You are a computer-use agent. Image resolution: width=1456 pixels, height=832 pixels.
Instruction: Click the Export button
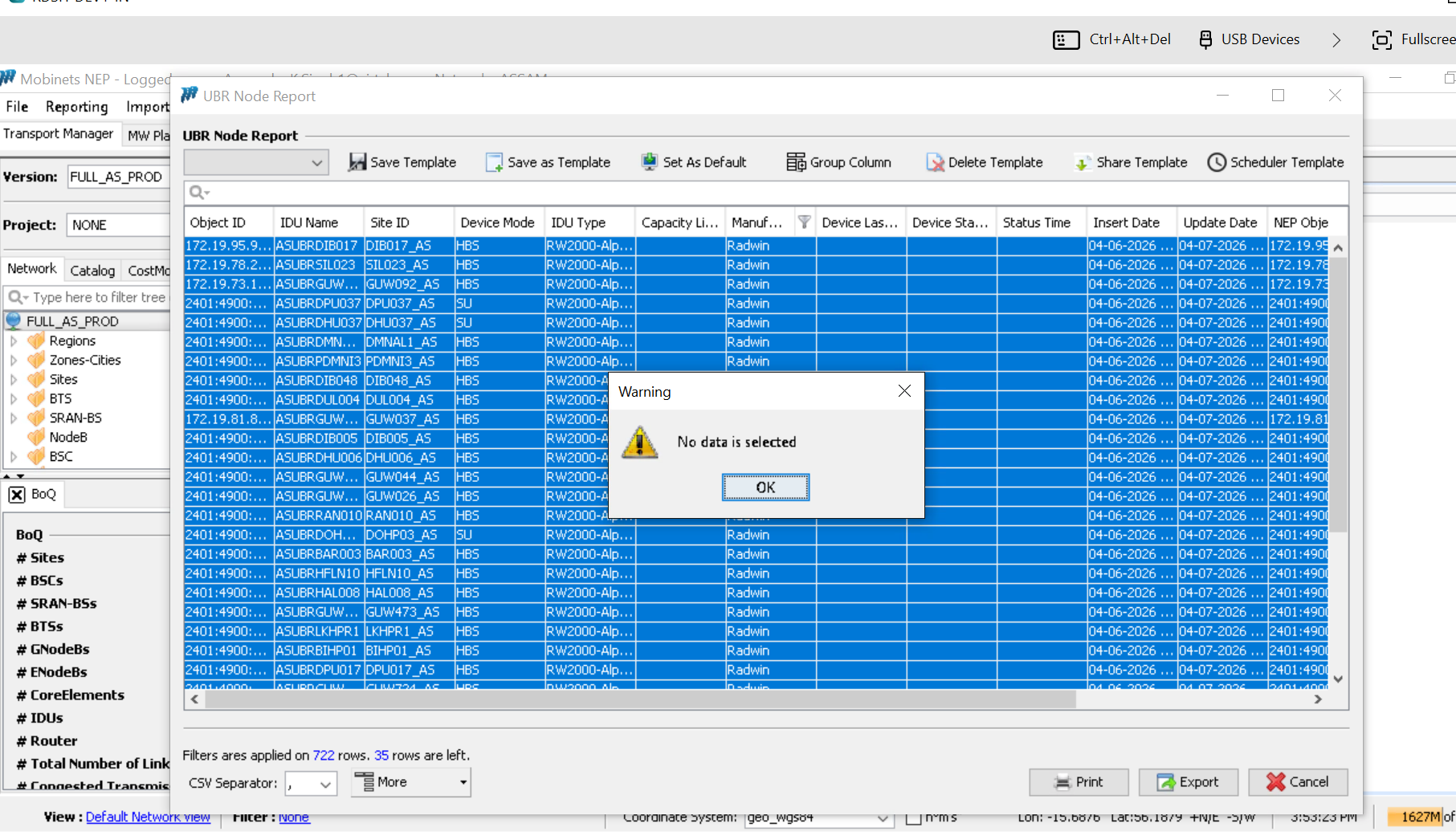click(x=1187, y=781)
